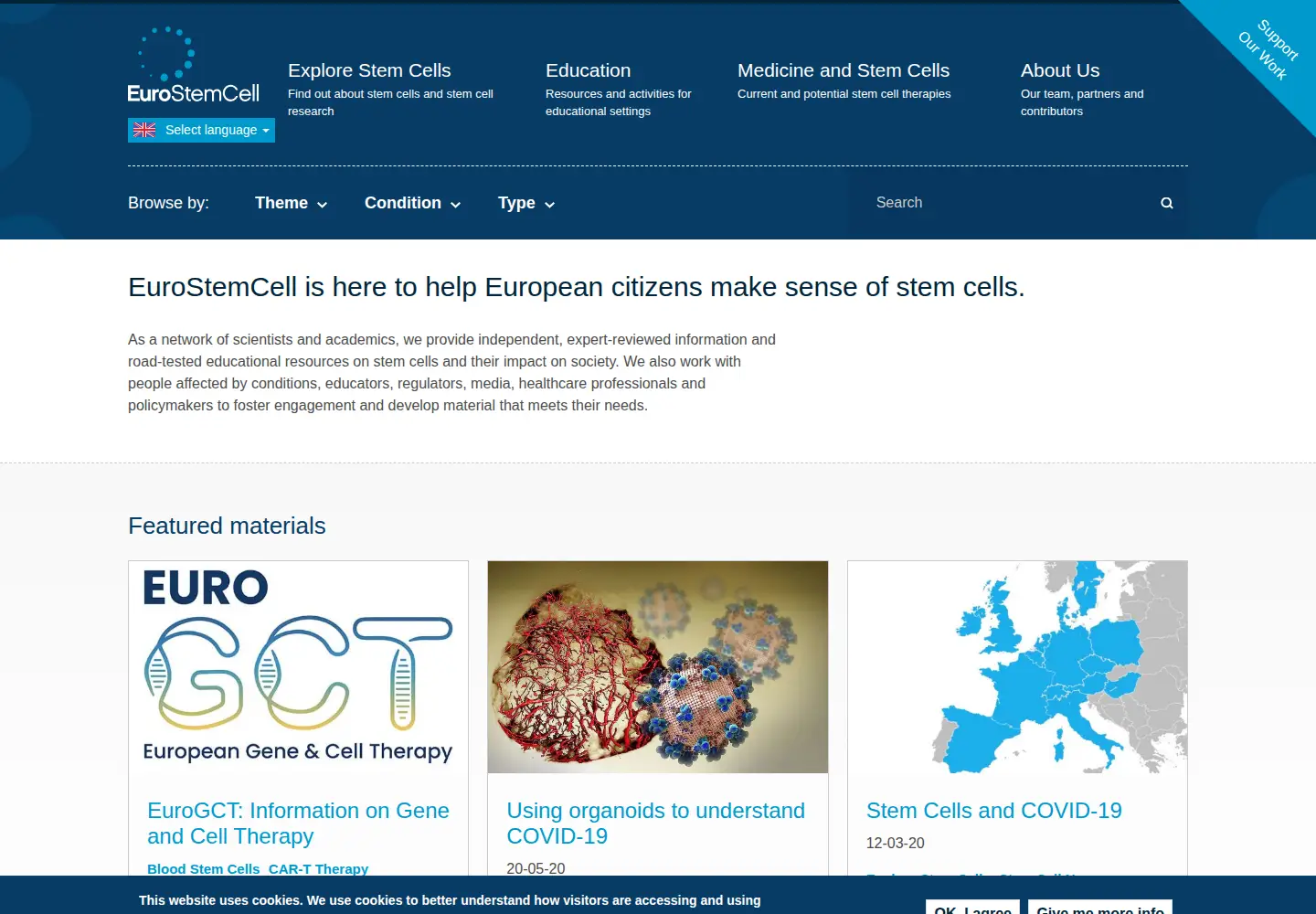This screenshot has width=1316, height=914.
Task: Open the About Us menu
Action: click(1060, 70)
